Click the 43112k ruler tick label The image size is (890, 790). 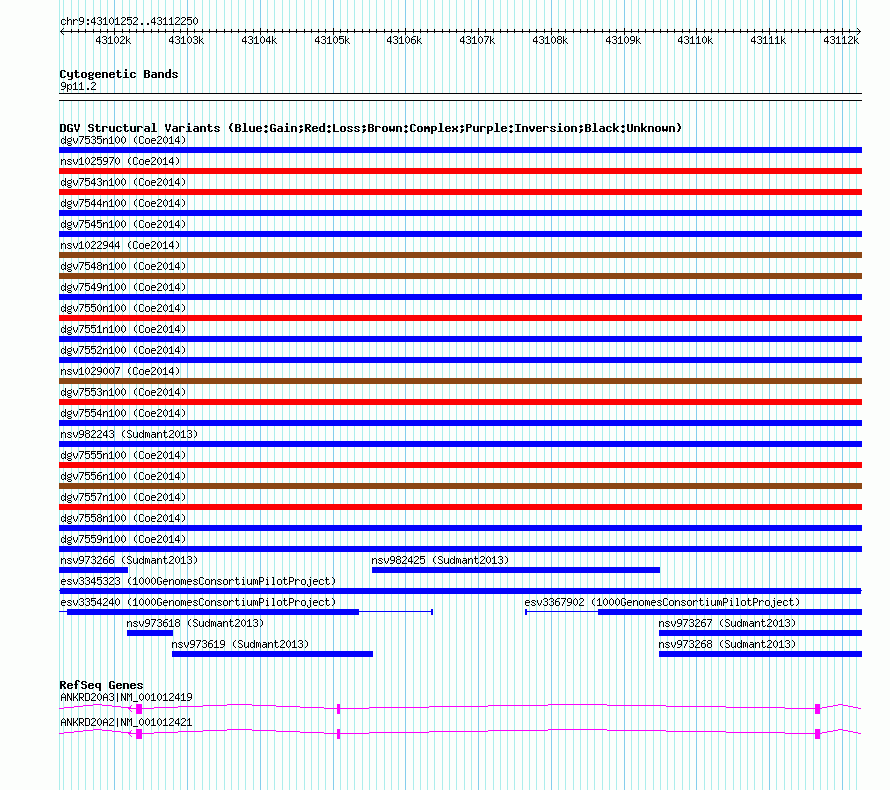pos(841,40)
